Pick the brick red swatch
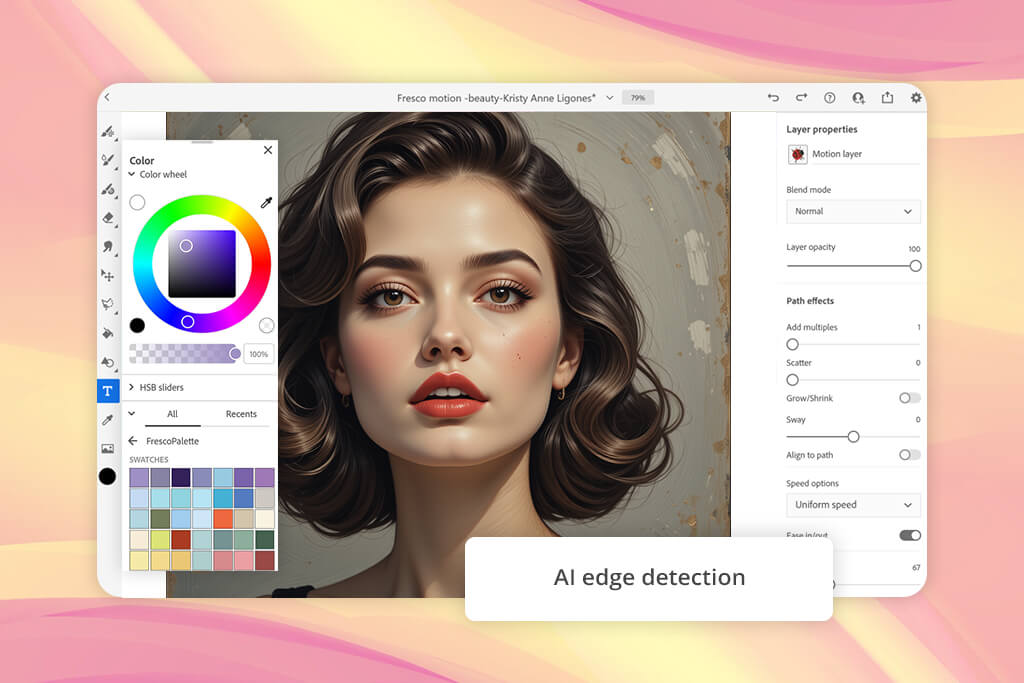Viewport: 1024px width, 683px height. [x=181, y=539]
